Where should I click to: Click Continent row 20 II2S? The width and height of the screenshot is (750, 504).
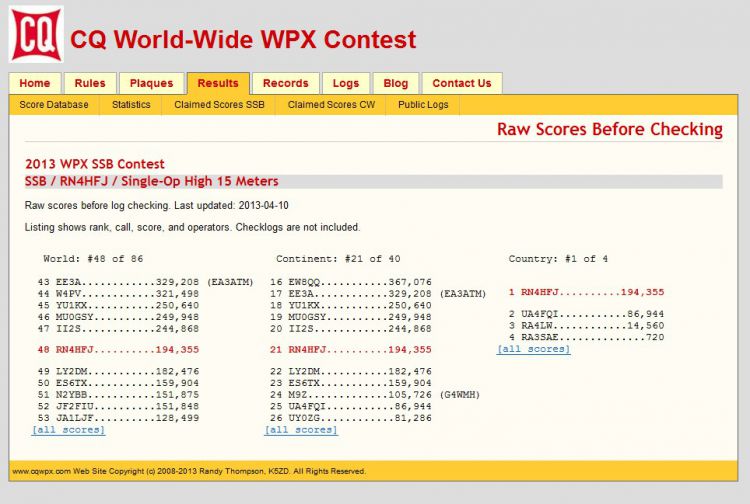pos(351,329)
